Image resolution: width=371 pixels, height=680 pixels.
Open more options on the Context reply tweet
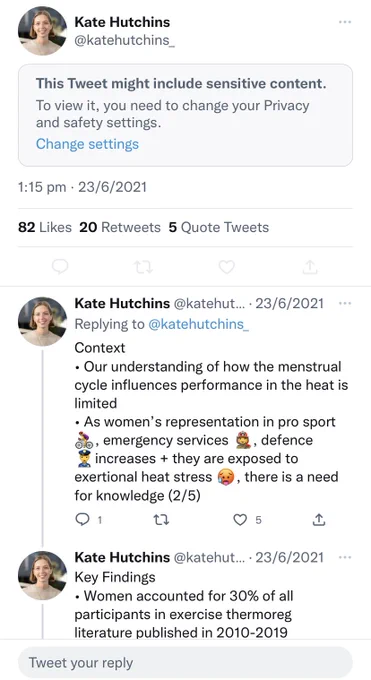345,303
